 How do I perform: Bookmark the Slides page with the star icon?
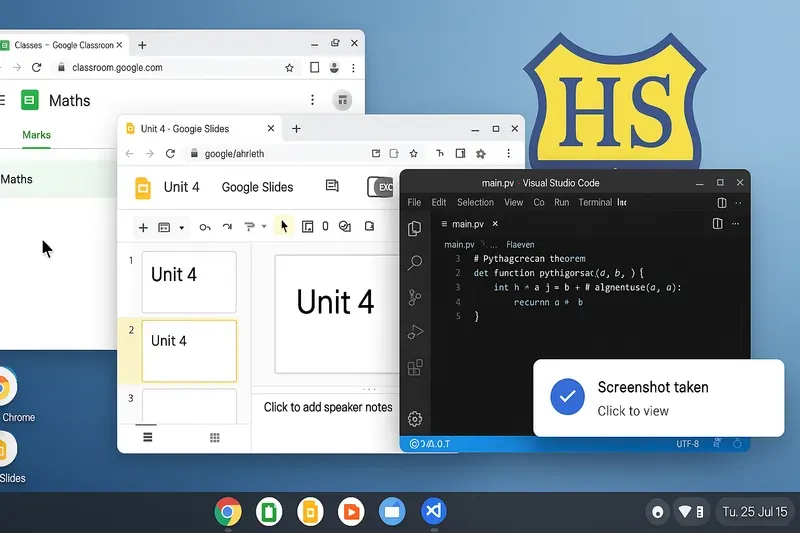(414, 154)
